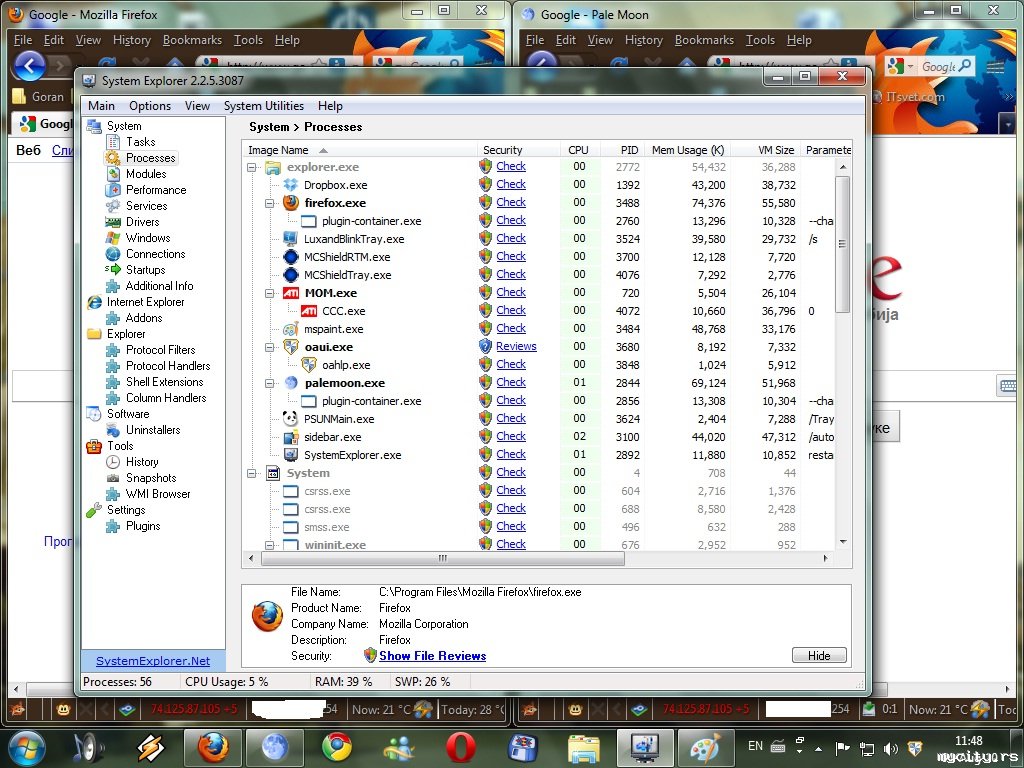Select WMI Browser in the sidebar
Image resolution: width=1024 pixels, height=768 pixels.
tap(157, 494)
